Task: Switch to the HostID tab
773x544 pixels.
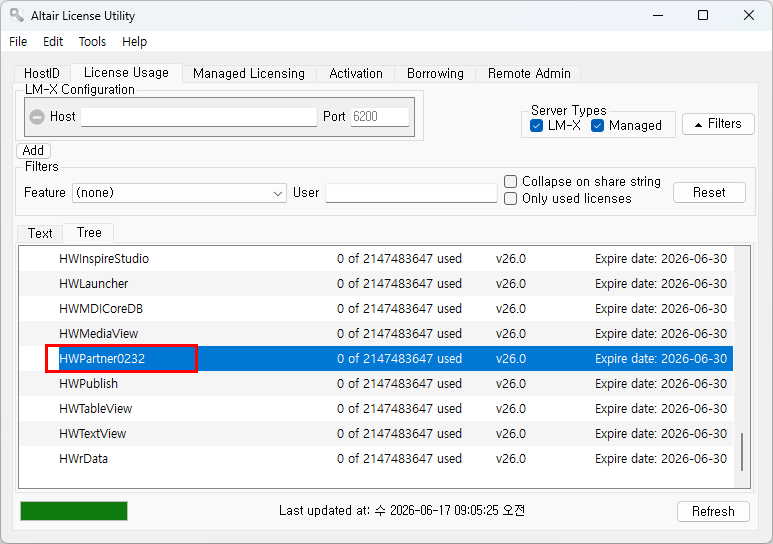Action: click(42, 73)
